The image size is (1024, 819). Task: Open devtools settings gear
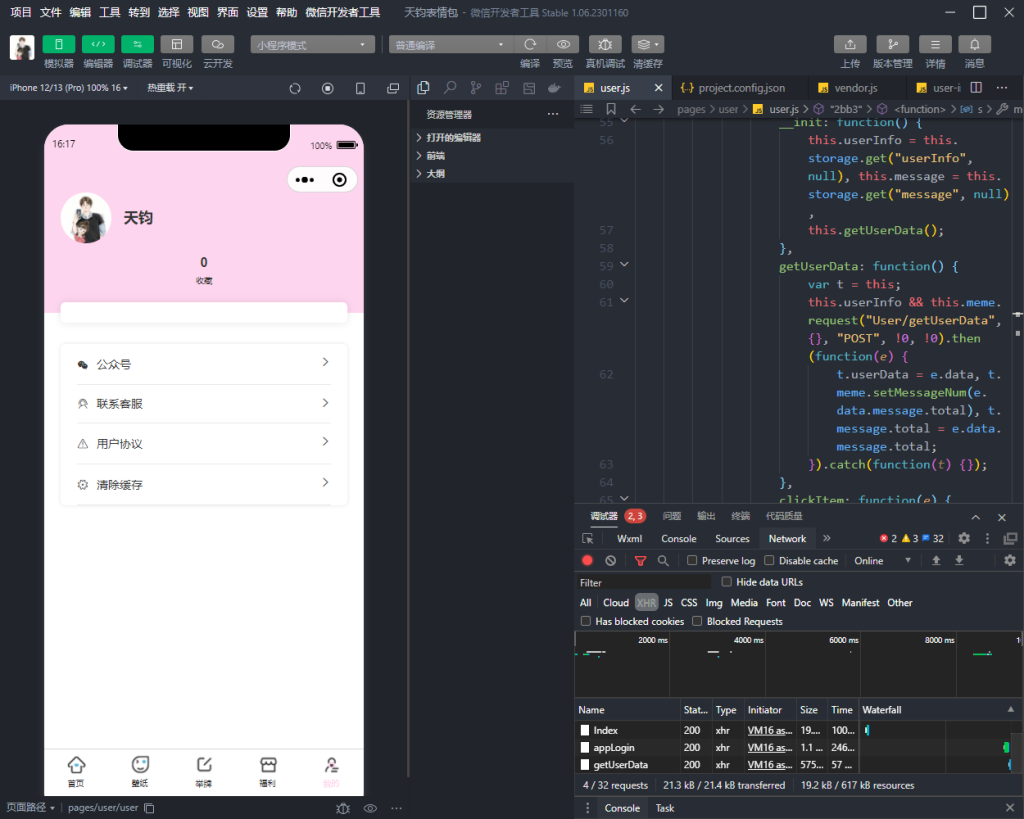pyautogui.click(x=964, y=538)
